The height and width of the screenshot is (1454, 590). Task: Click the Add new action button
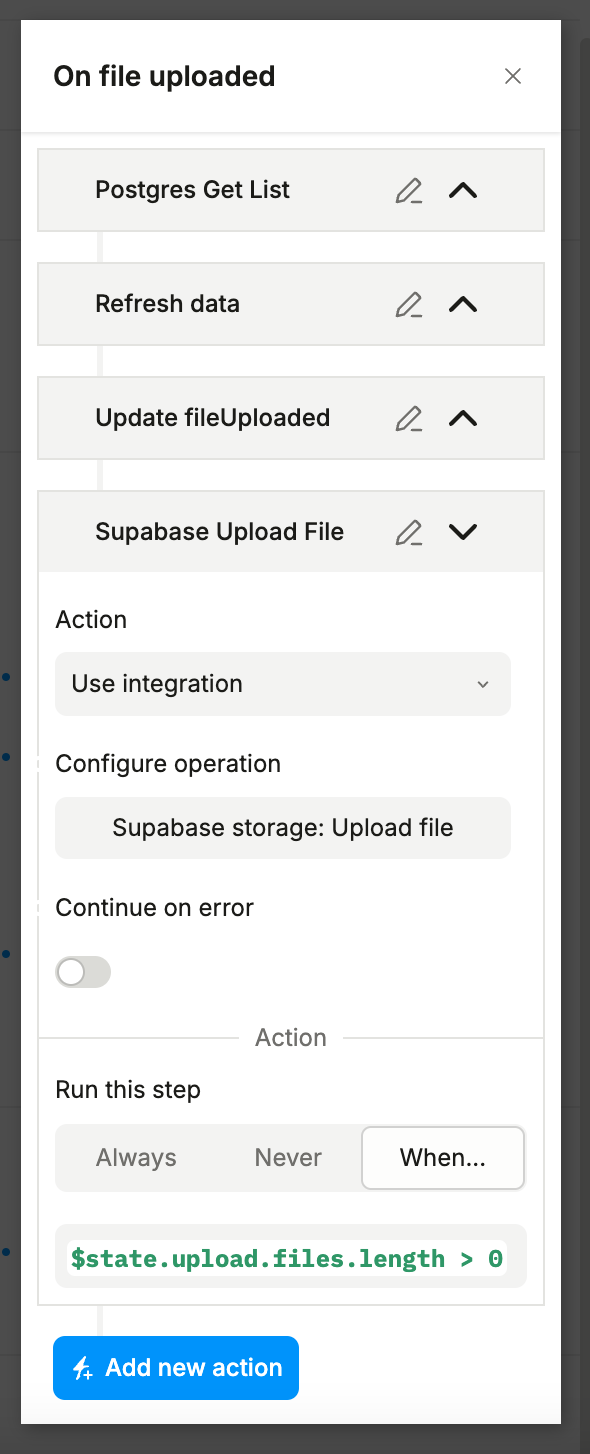(176, 1368)
